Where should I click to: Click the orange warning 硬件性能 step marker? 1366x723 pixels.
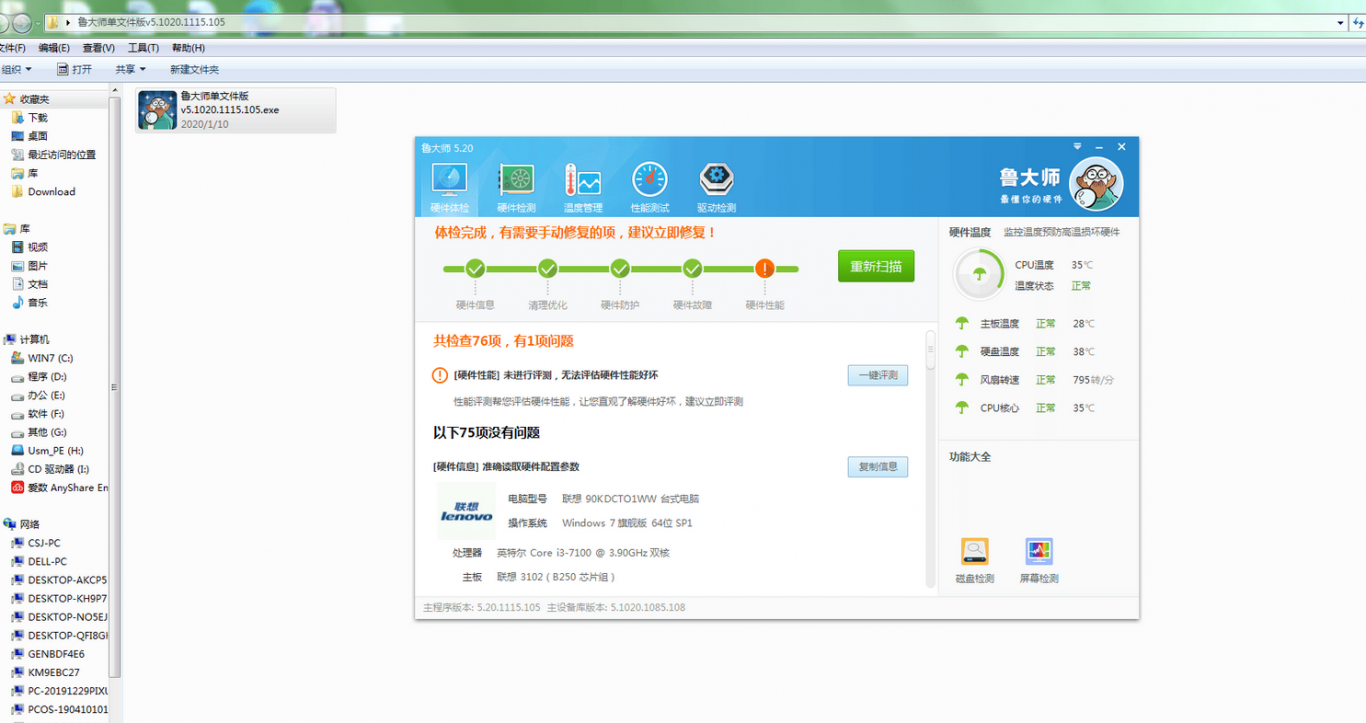click(765, 268)
